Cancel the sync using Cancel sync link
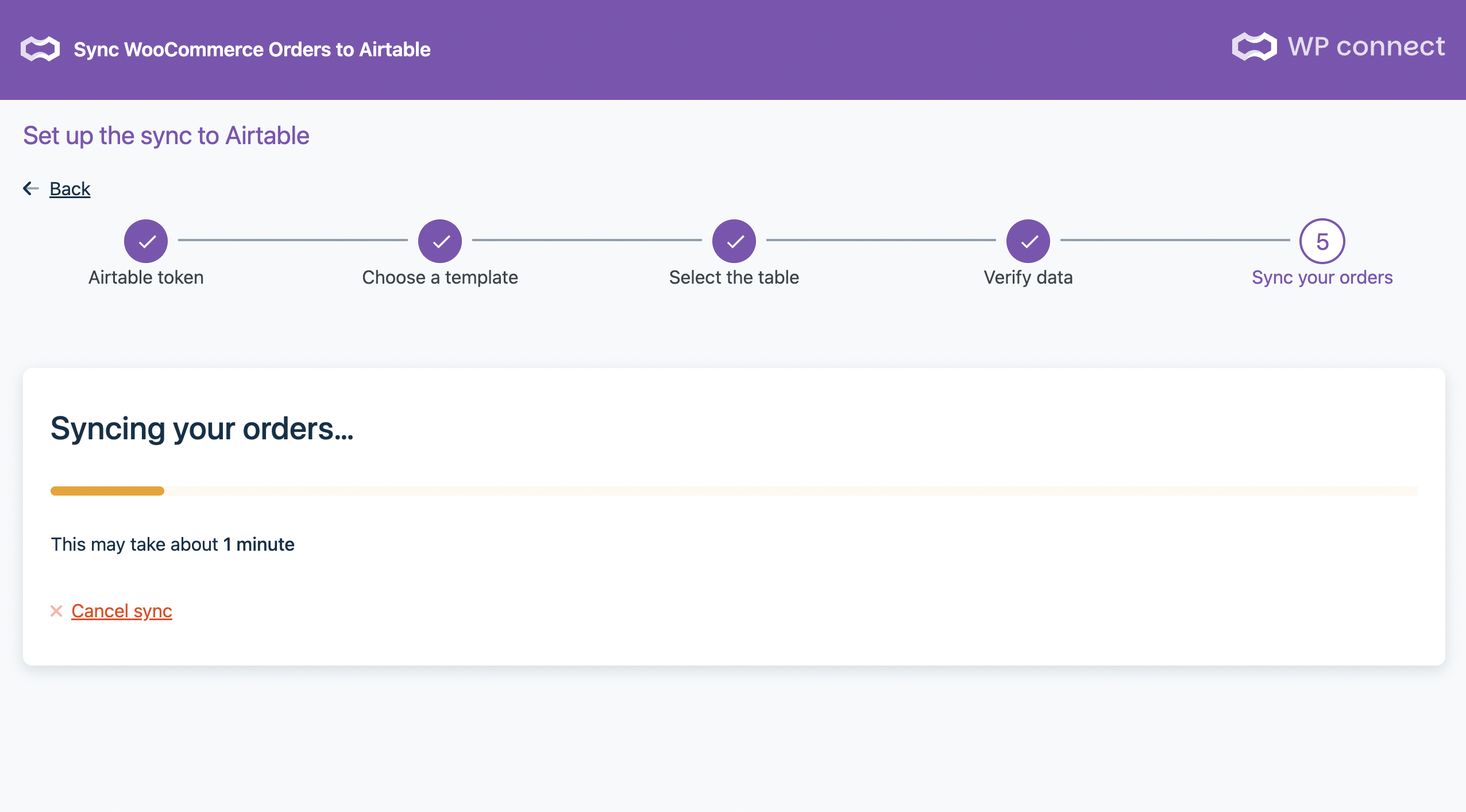Image resolution: width=1466 pixels, height=812 pixels. (122, 611)
